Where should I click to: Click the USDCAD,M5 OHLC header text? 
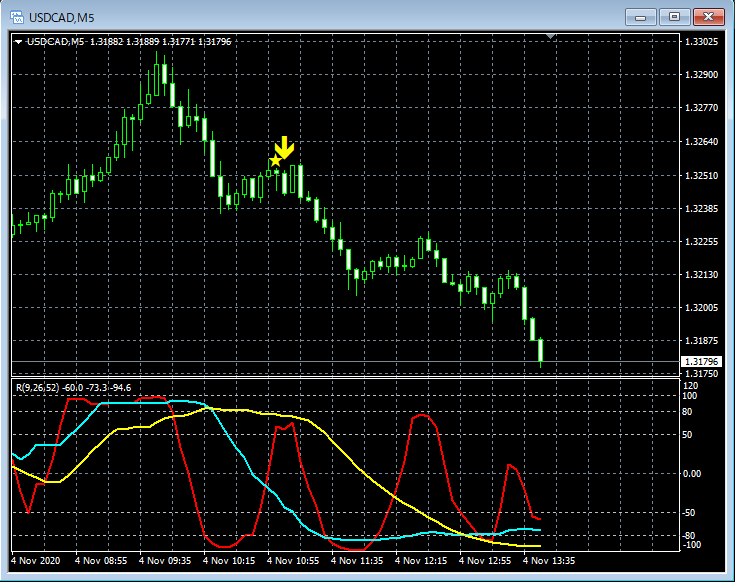point(129,42)
